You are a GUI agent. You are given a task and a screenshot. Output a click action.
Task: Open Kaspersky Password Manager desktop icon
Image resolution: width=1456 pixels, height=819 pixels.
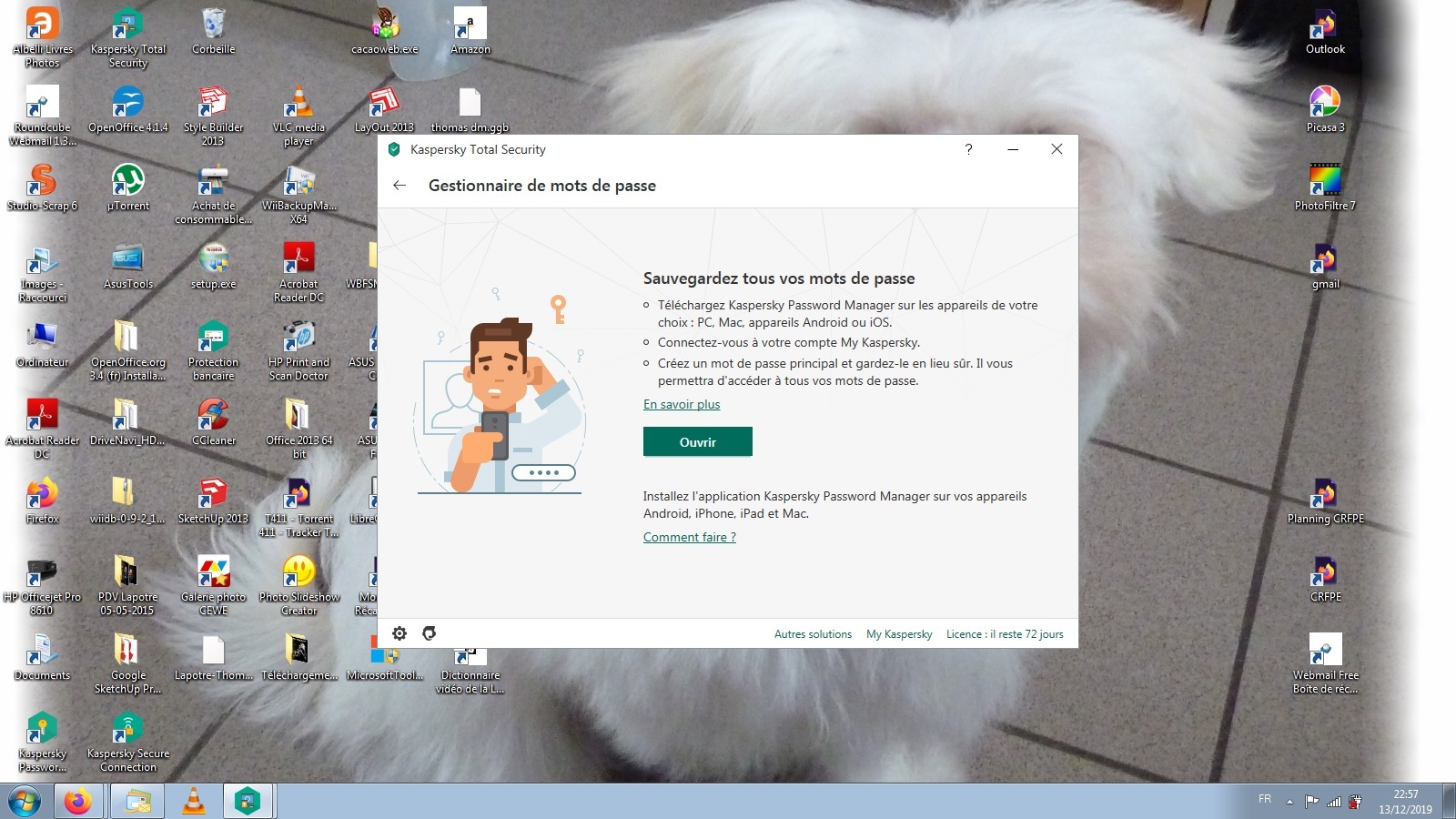coord(43,743)
